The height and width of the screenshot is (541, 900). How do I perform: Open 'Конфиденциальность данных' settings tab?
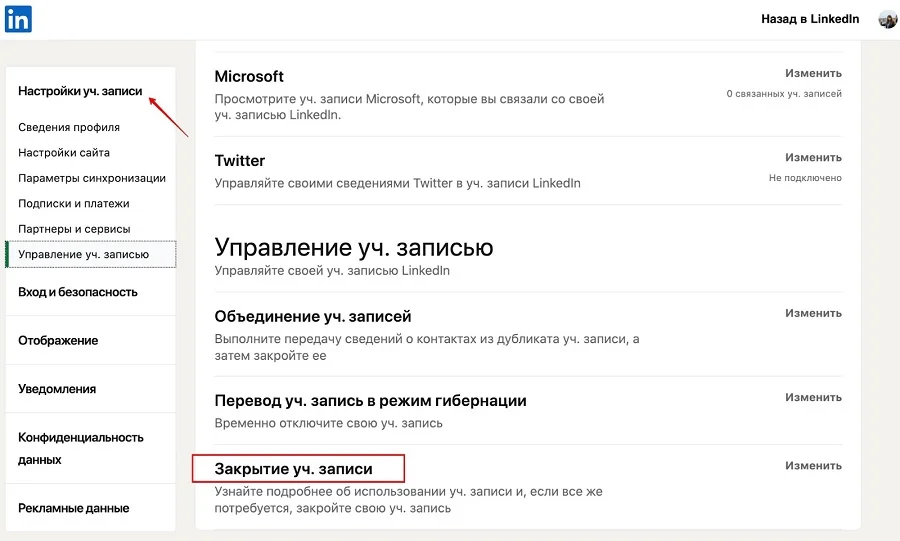[x=81, y=448]
